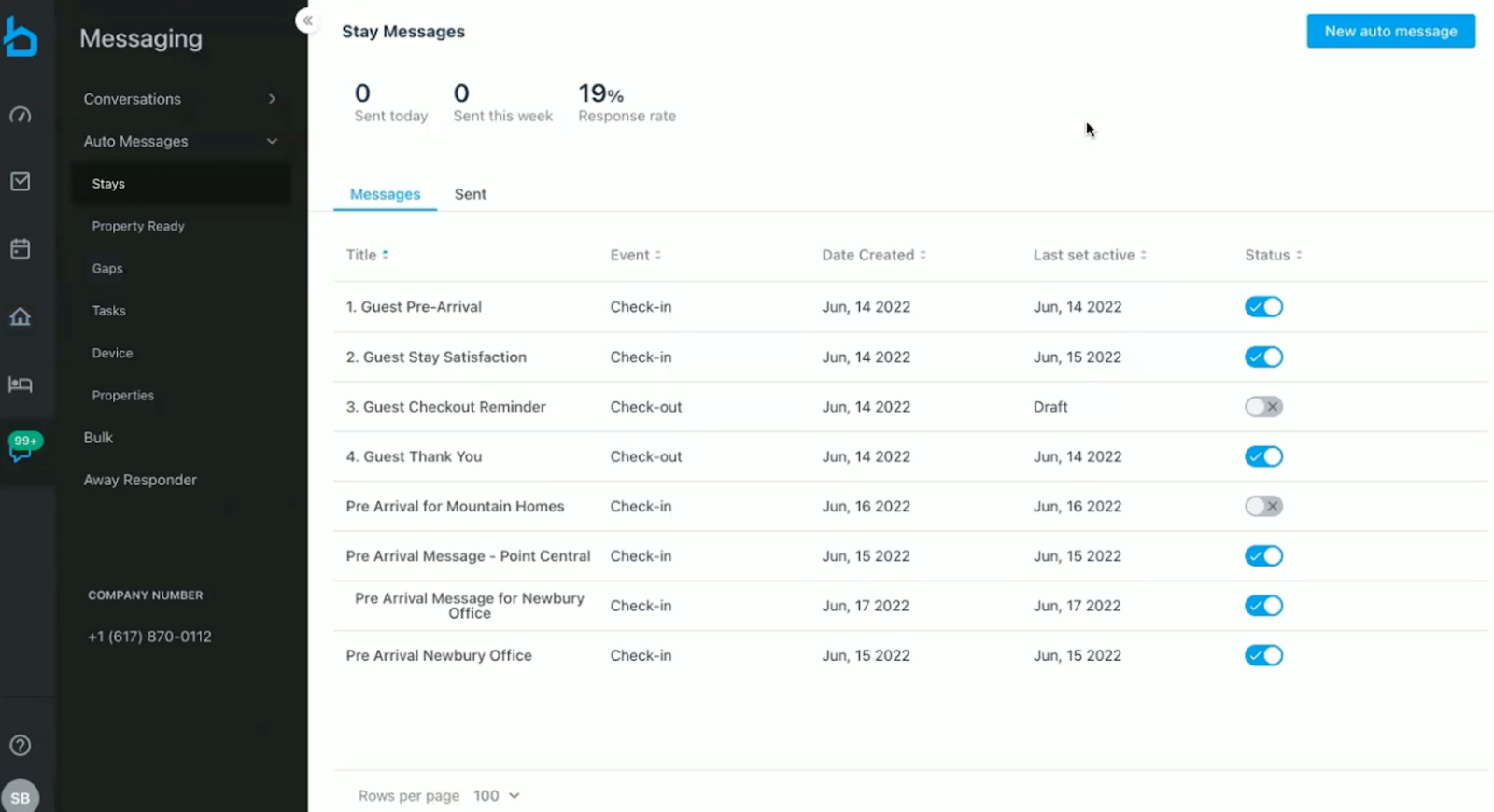Viewport: 1494px width, 812px height.
Task: Click the help question mark icon
Action: (x=21, y=745)
